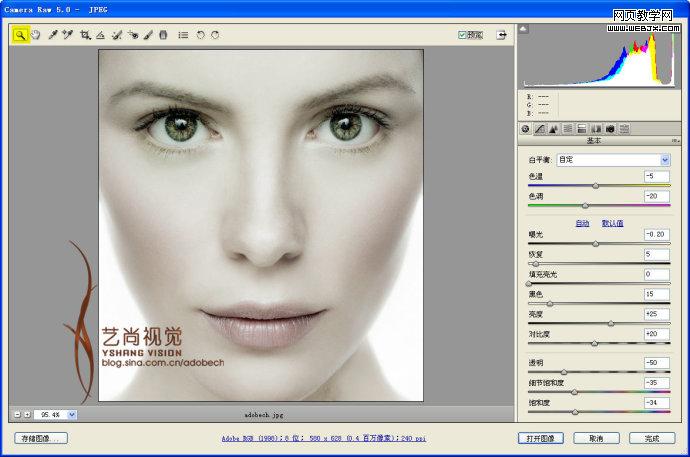
Task: Click the 恢复 recovery slider handle
Action: click(x=536, y=264)
